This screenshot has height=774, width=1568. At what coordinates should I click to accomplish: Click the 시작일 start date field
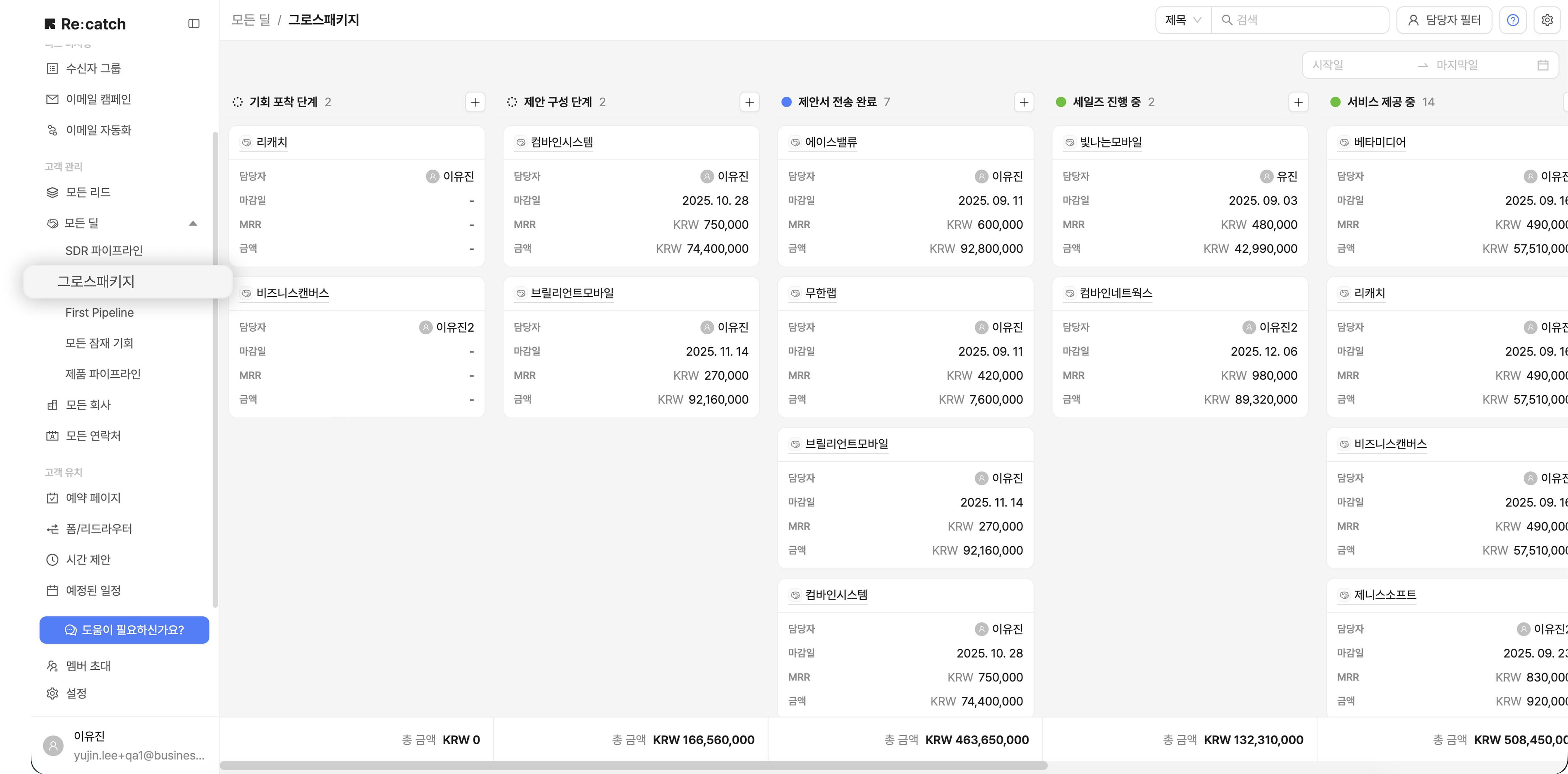[x=1357, y=65]
